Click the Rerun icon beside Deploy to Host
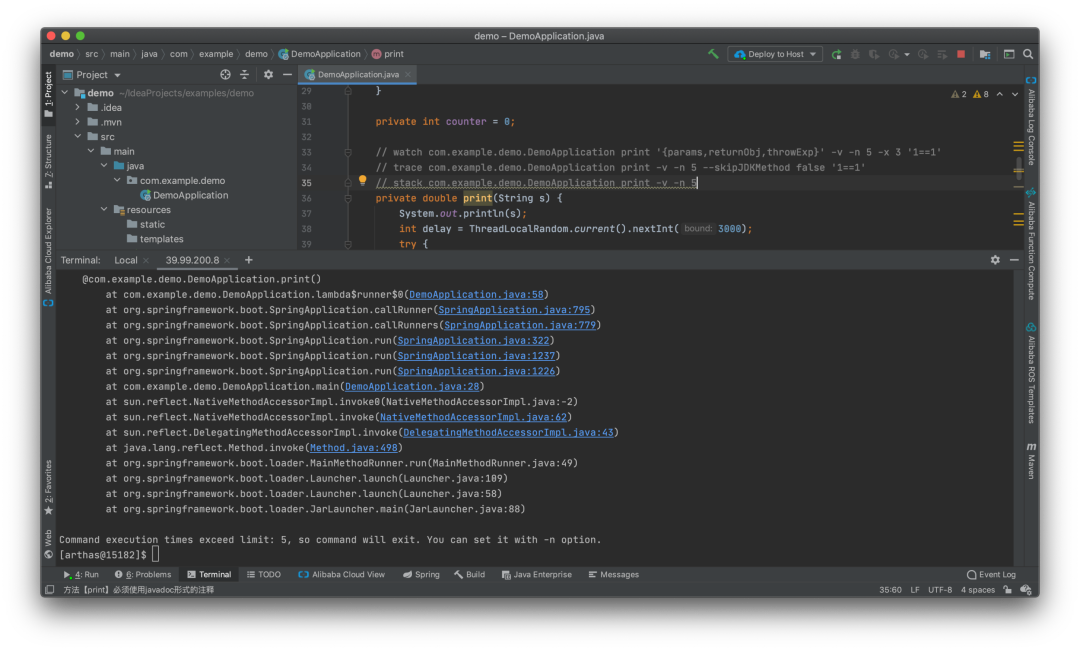This screenshot has height=651, width=1080. [x=836, y=54]
